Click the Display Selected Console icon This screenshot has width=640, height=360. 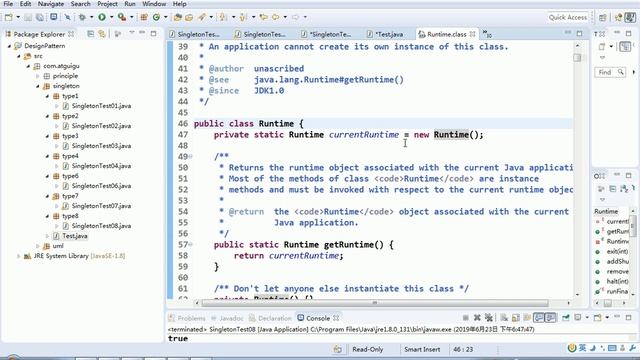click(x=578, y=318)
